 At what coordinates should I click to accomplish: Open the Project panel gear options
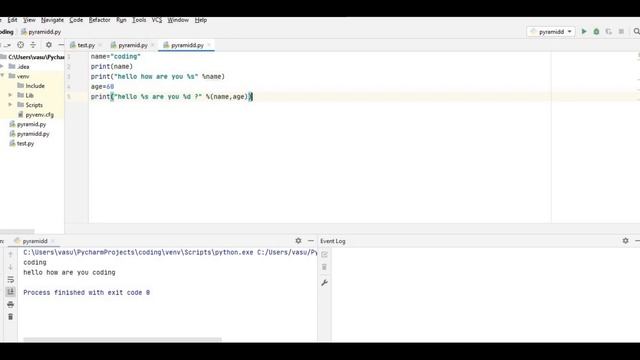click(x=49, y=45)
